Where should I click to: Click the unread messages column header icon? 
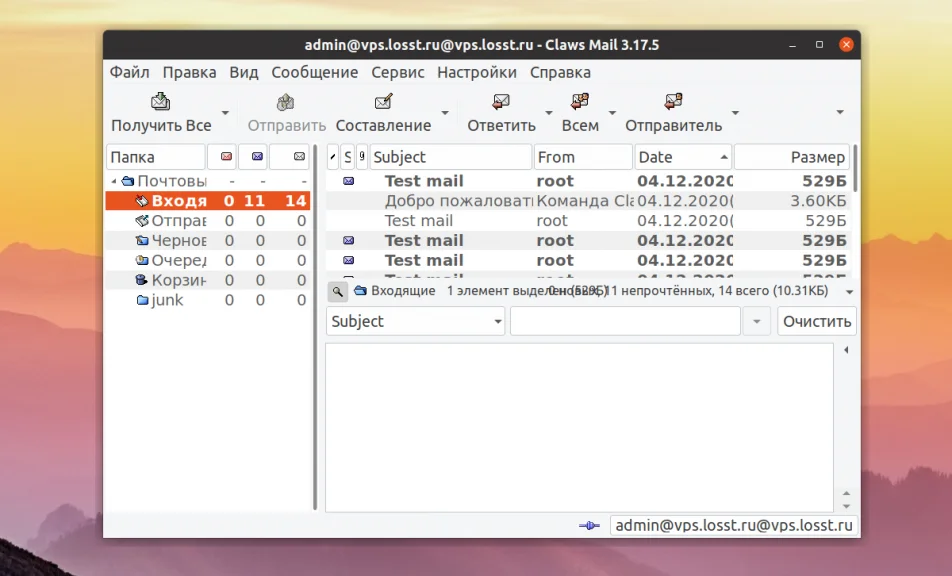pos(257,157)
